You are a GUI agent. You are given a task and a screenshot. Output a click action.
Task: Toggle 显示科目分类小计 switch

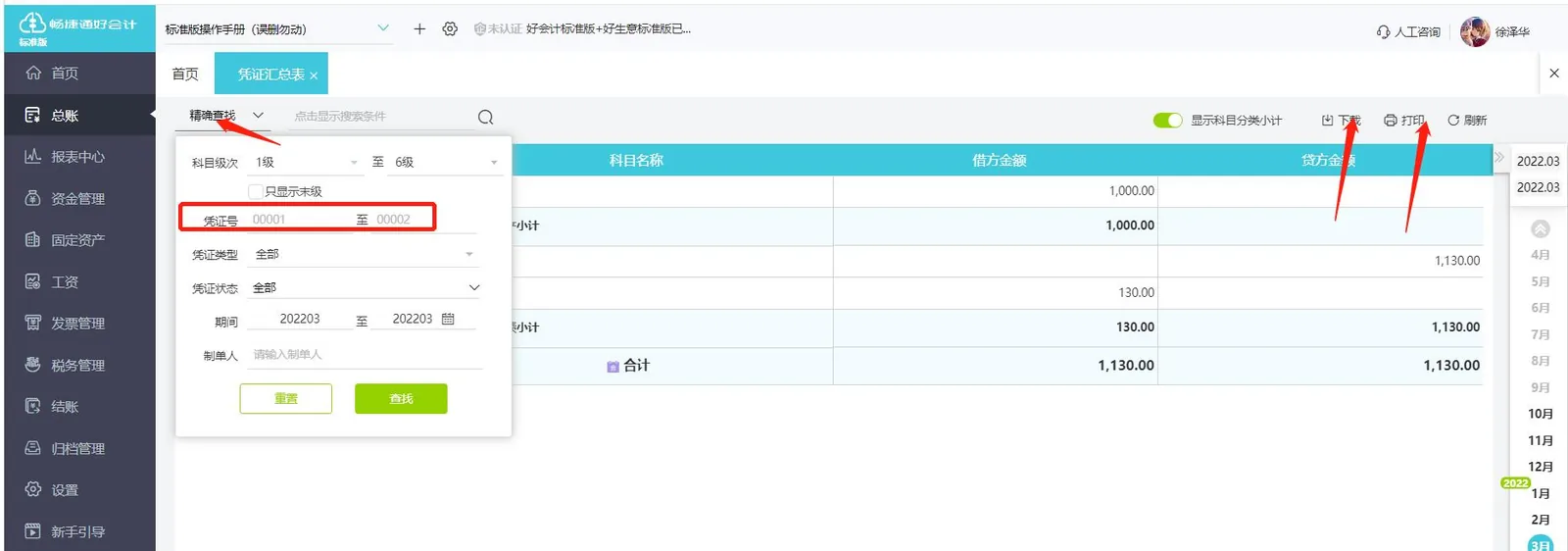[x=1167, y=120]
